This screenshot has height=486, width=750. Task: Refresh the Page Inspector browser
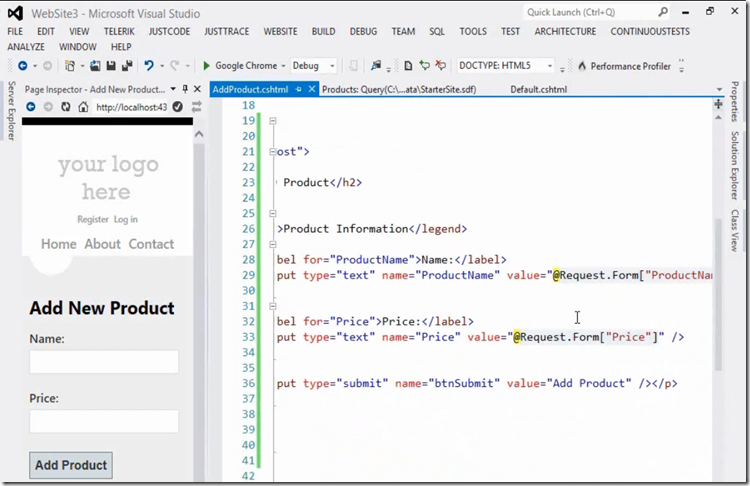point(66,107)
